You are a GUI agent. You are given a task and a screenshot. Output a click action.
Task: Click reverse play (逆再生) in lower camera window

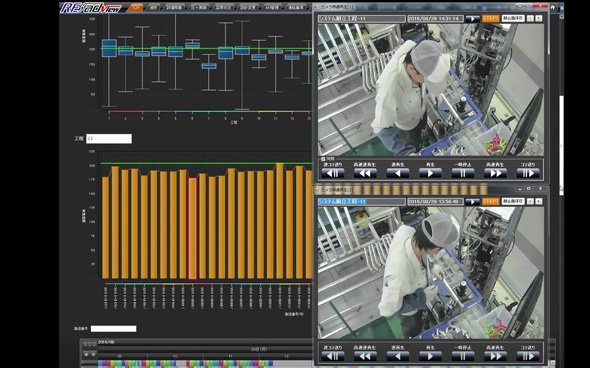coord(398,356)
